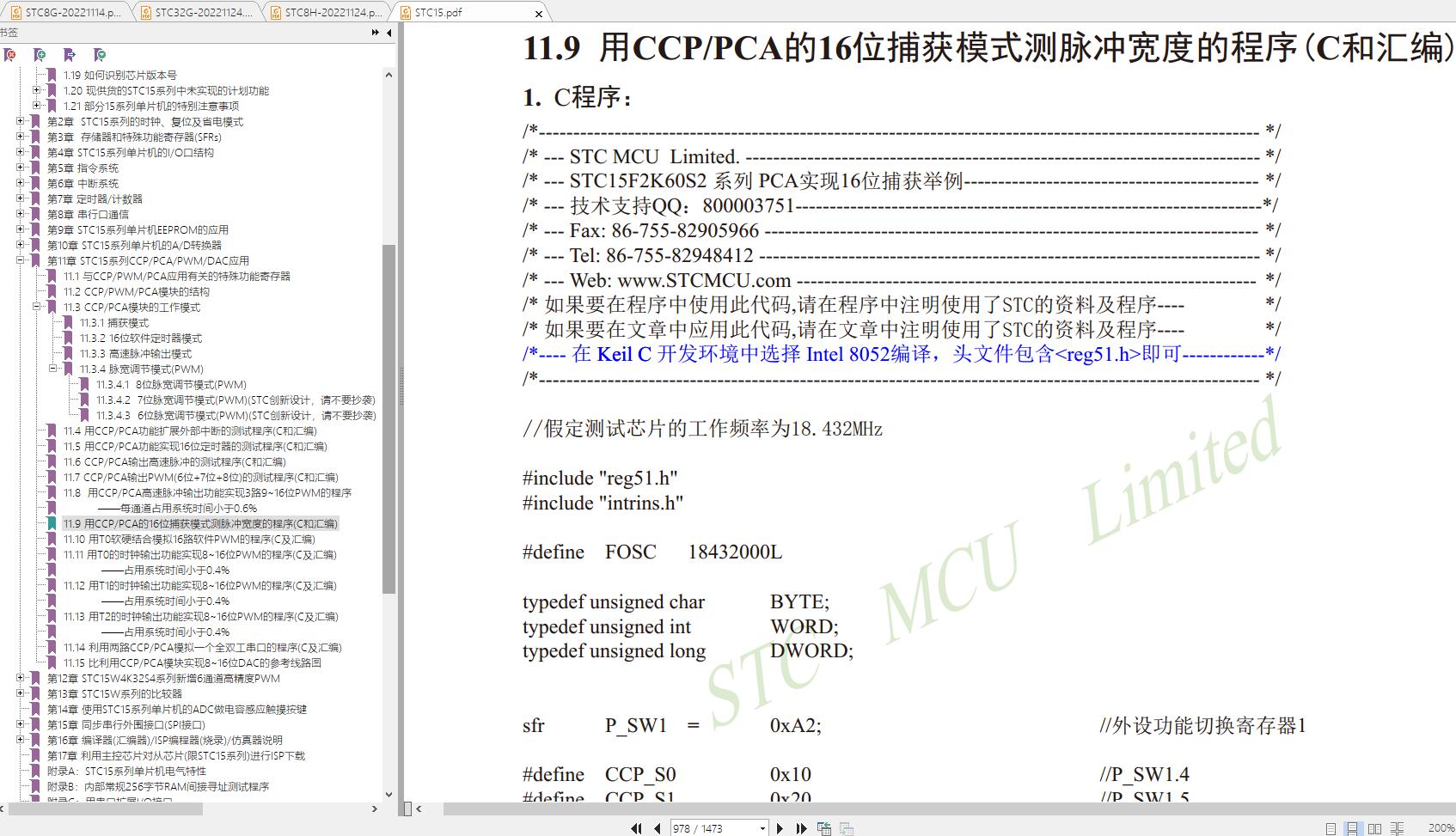Screen dimensions: 1456x836
Task: Click the bookmark panel scroll-down arrow
Action: [388, 795]
